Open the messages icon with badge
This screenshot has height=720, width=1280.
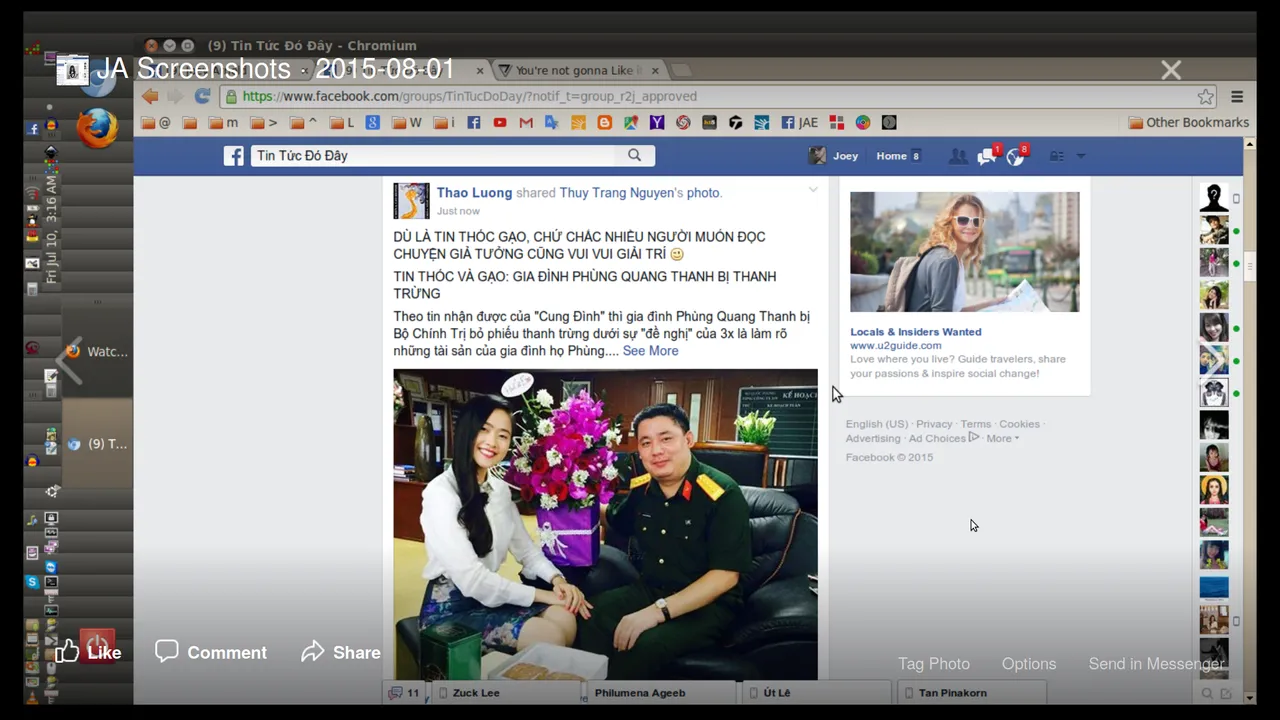point(988,155)
